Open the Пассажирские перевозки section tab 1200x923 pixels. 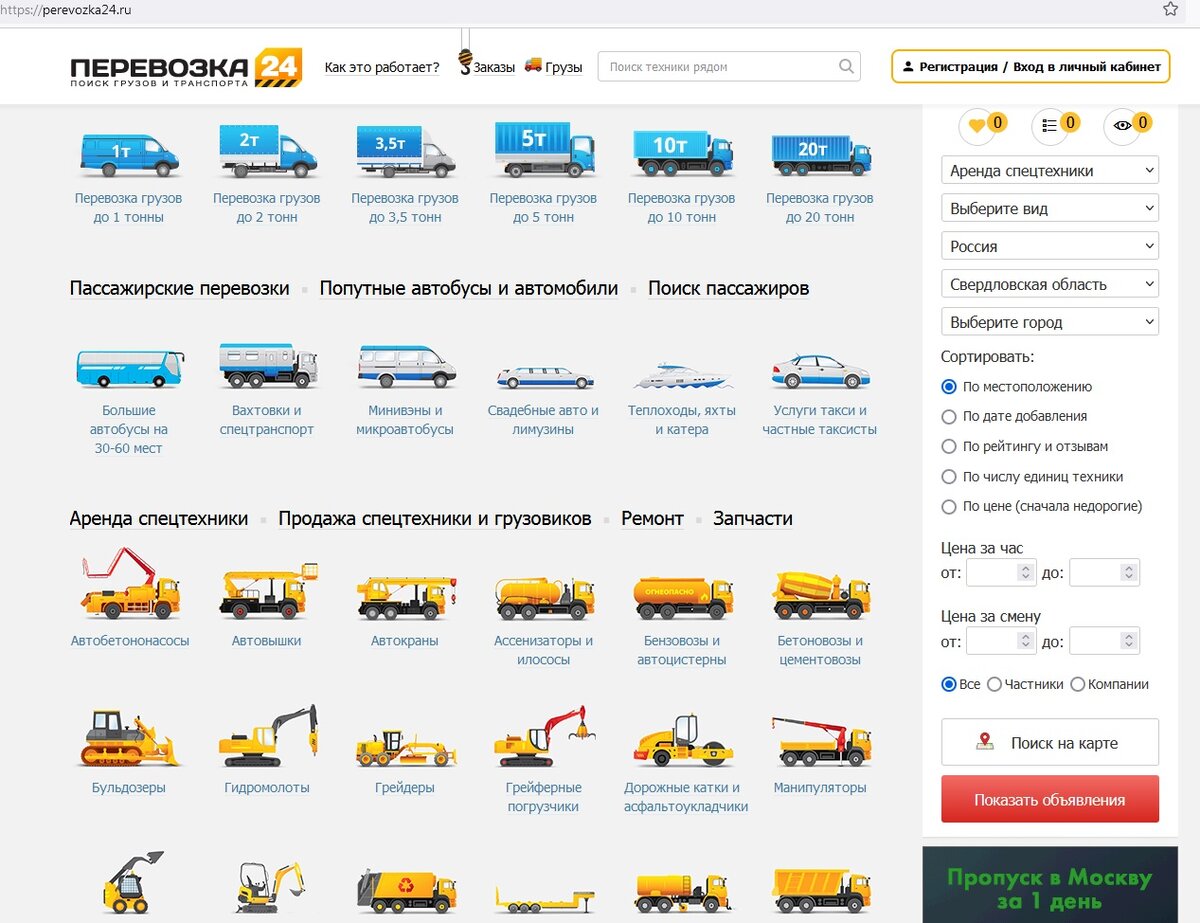coord(179,288)
